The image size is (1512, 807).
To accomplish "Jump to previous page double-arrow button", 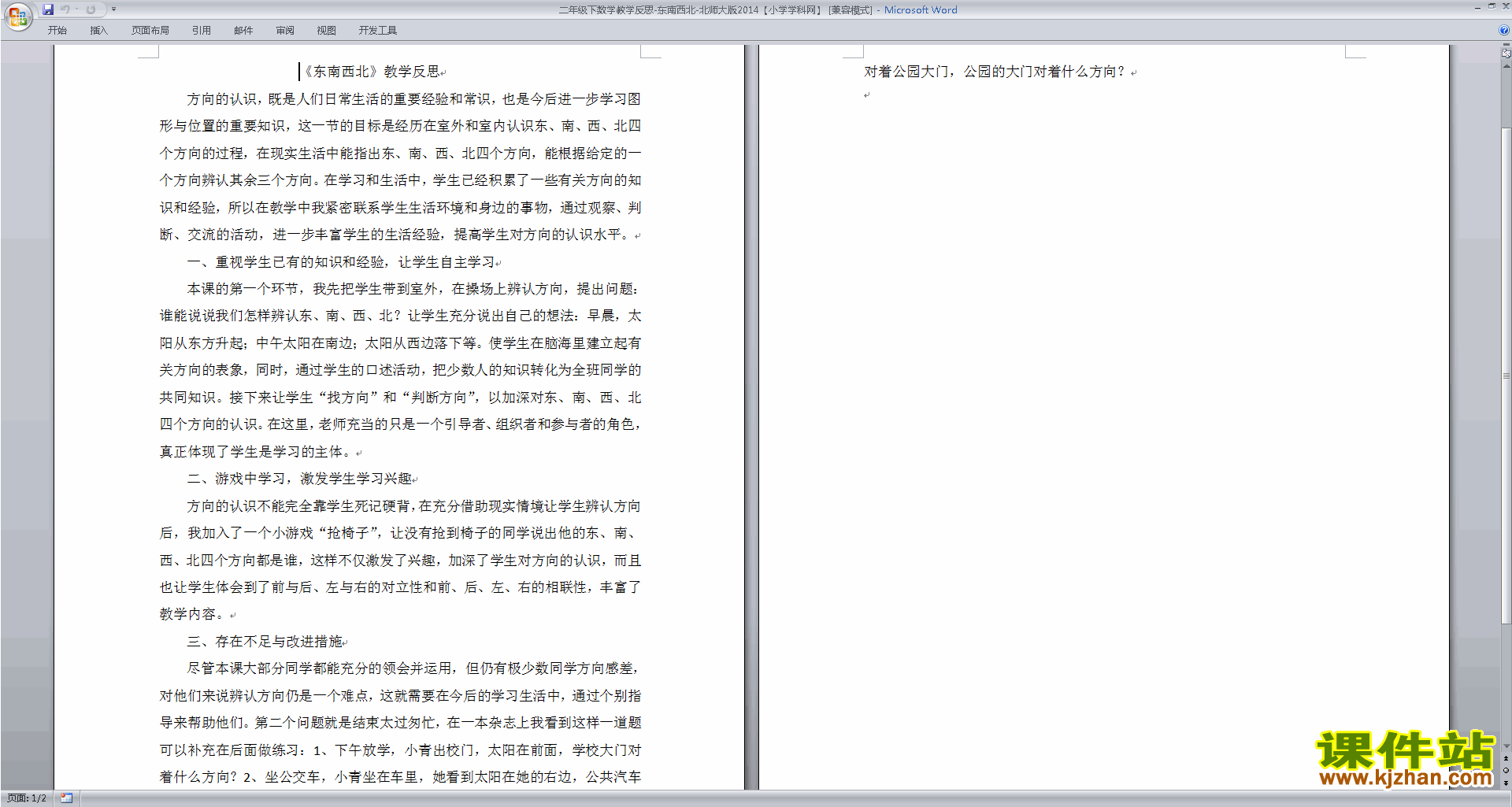I will click(x=1506, y=758).
